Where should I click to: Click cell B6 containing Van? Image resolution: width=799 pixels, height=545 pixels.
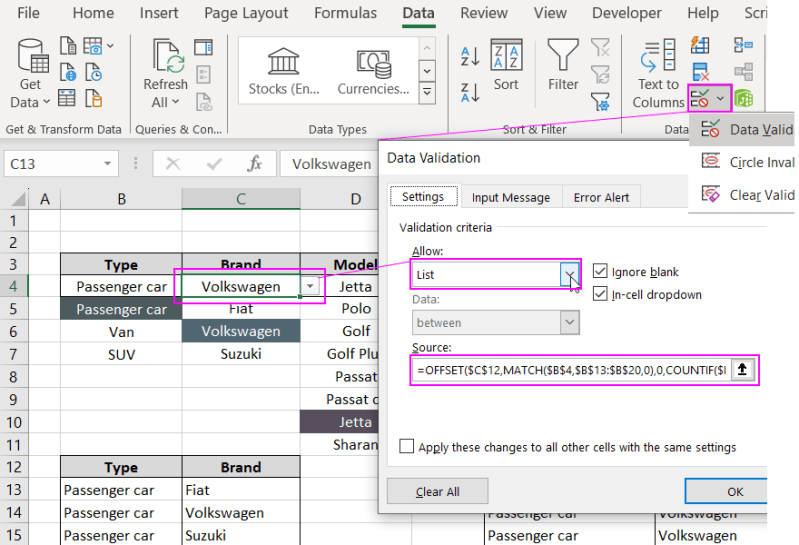[x=121, y=332]
